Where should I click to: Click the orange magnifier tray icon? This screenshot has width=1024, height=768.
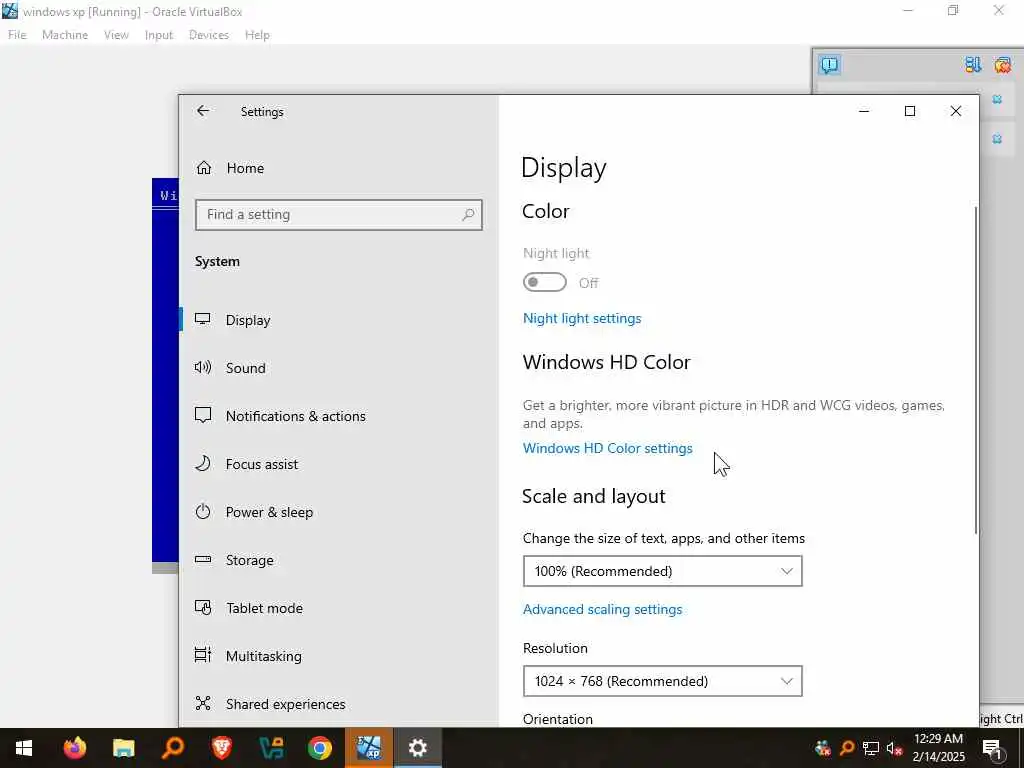pyautogui.click(x=847, y=748)
